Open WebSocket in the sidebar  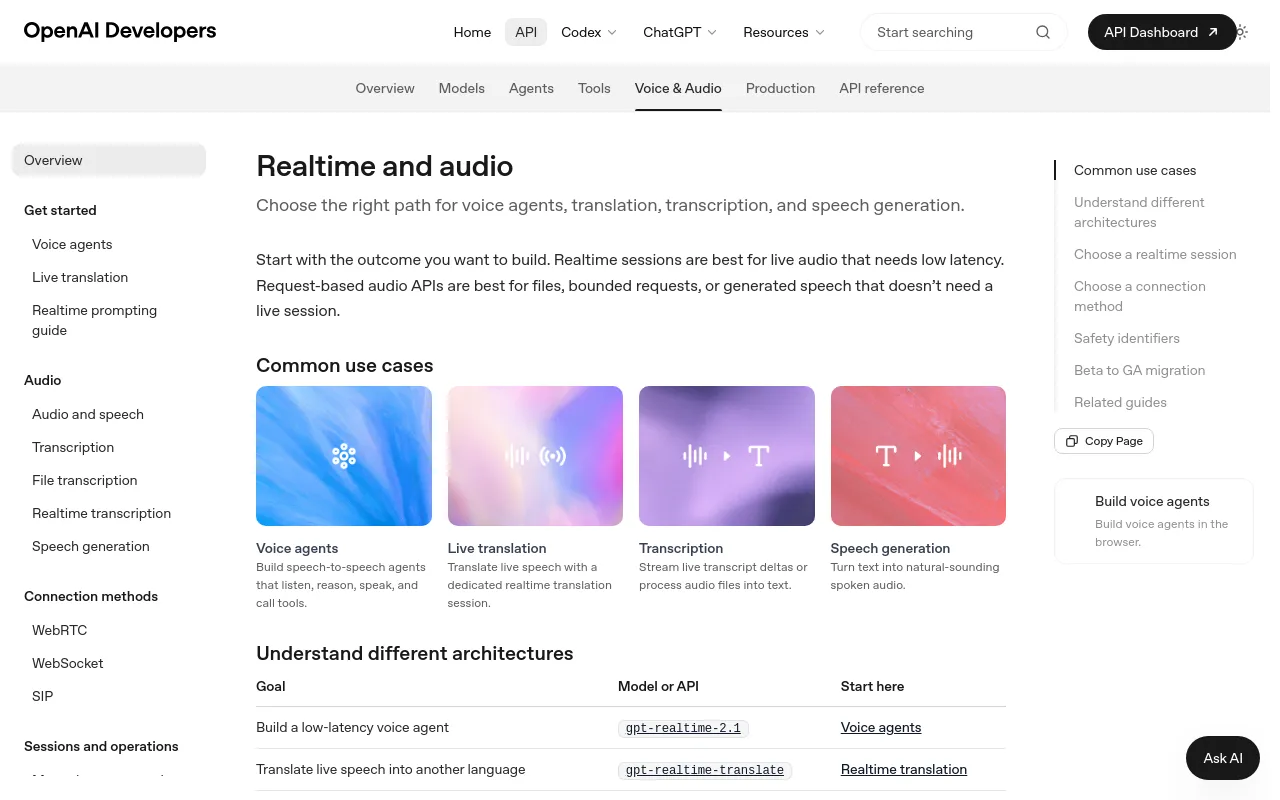click(x=68, y=663)
